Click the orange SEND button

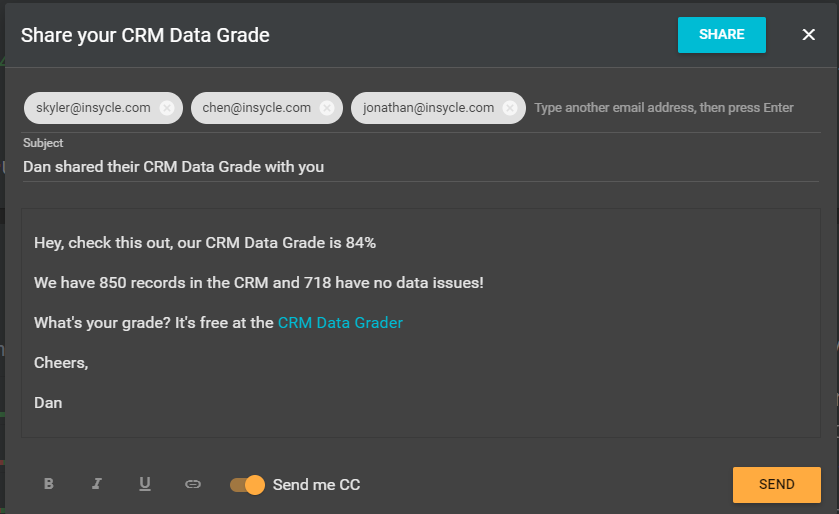(x=776, y=485)
